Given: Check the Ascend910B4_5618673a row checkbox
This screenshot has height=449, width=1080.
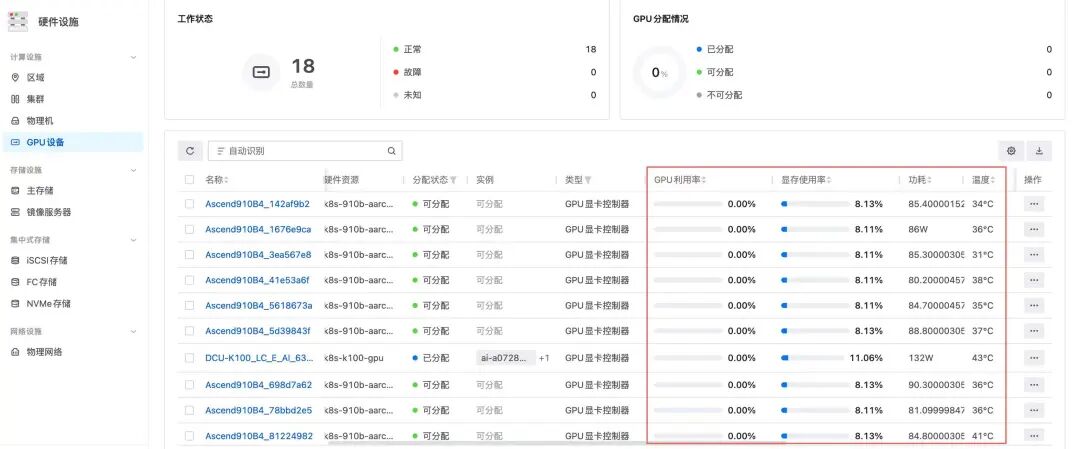Looking at the screenshot, I should point(189,305).
